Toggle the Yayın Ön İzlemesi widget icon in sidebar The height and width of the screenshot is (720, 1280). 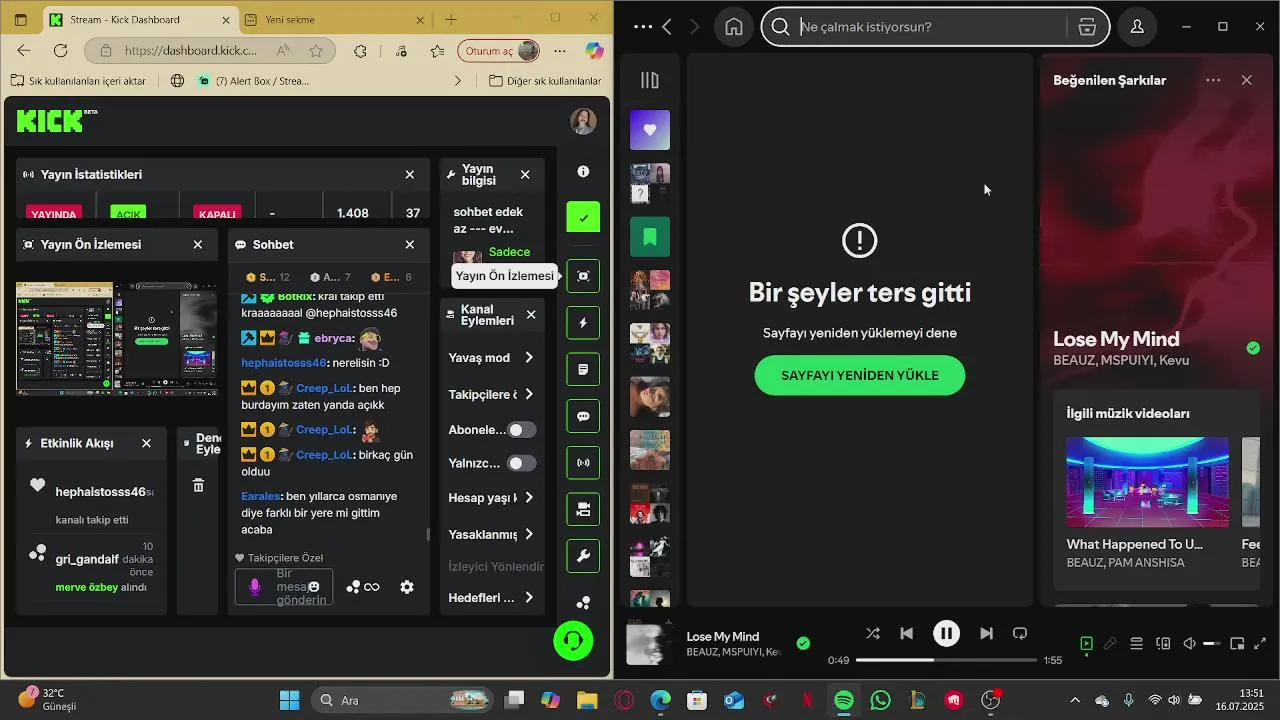(x=583, y=276)
